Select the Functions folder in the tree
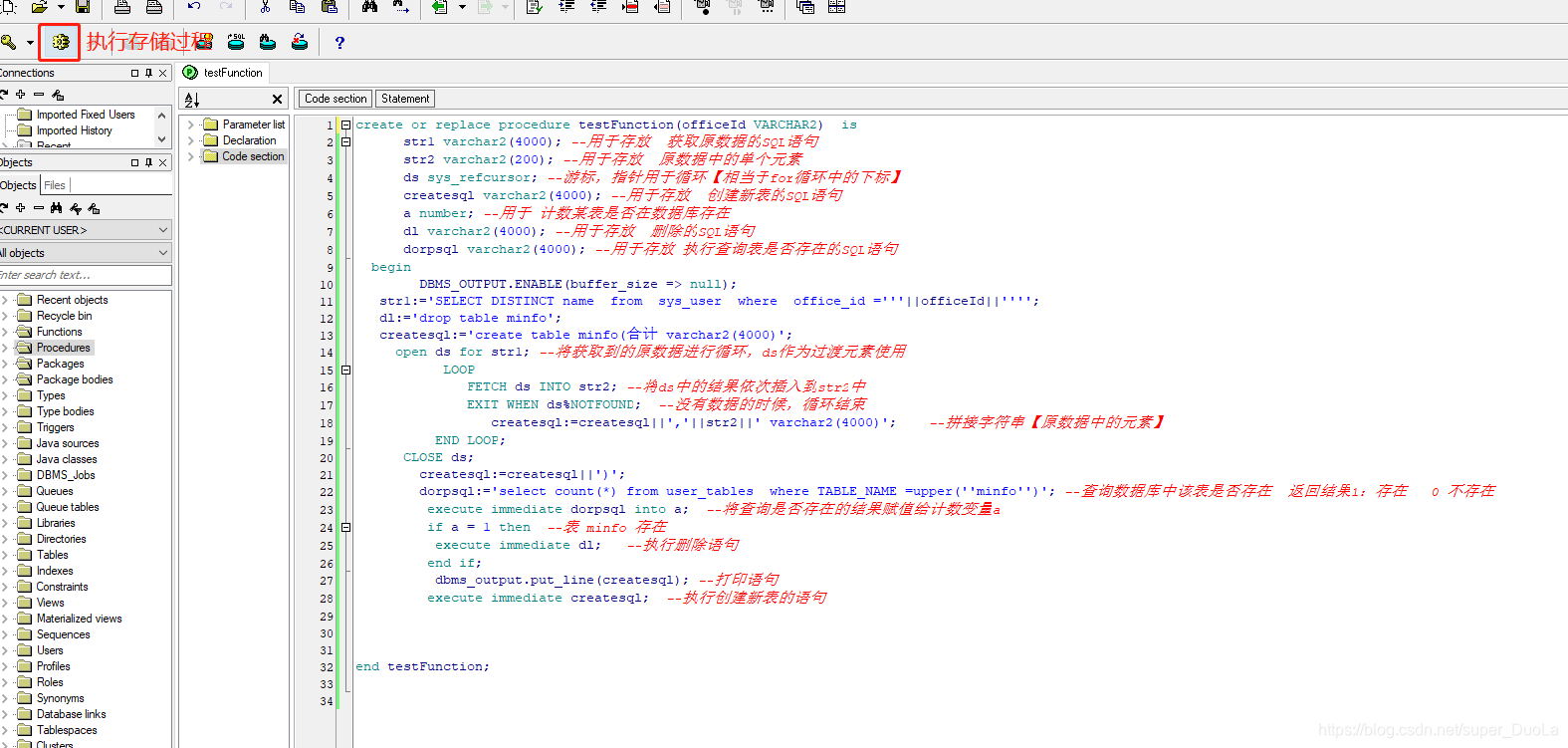The height and width of the screenshot is (748, 1568). pyautogui.click(x=60, y=332)
